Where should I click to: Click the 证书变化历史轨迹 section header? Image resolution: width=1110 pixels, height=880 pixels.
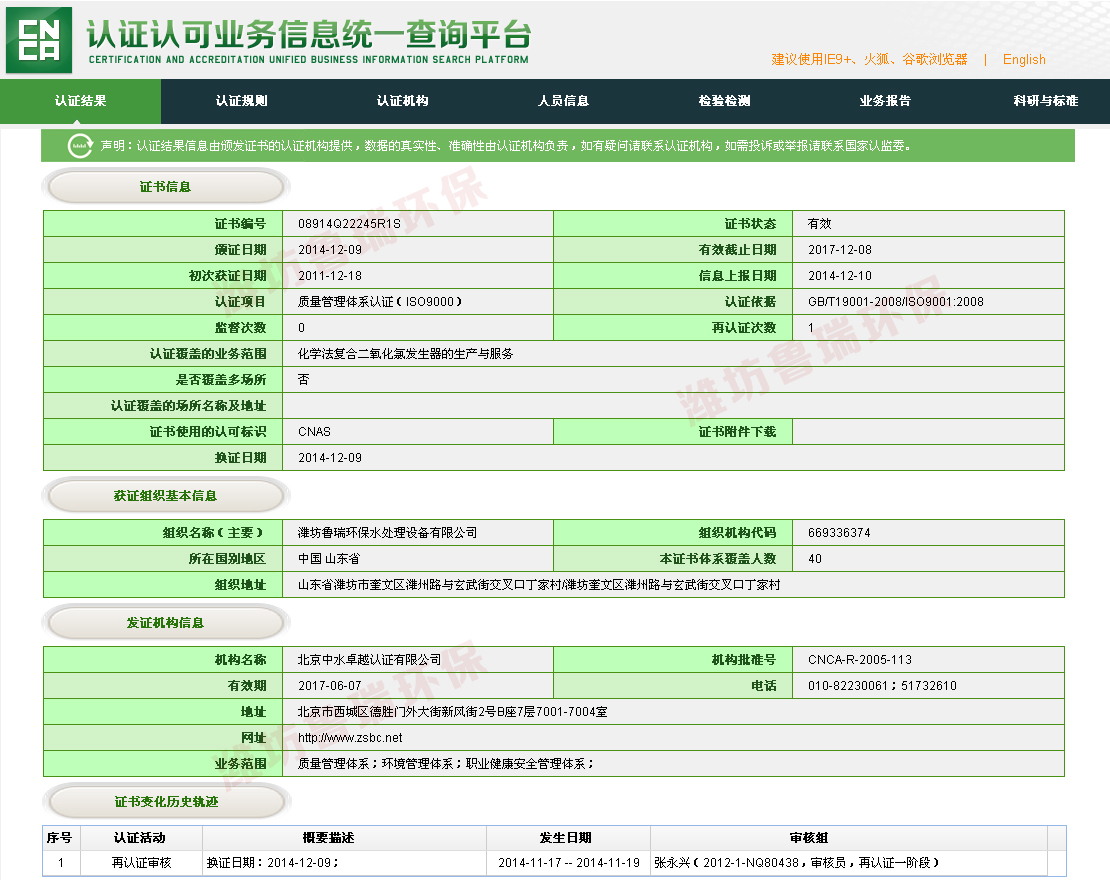click(166, 801)
